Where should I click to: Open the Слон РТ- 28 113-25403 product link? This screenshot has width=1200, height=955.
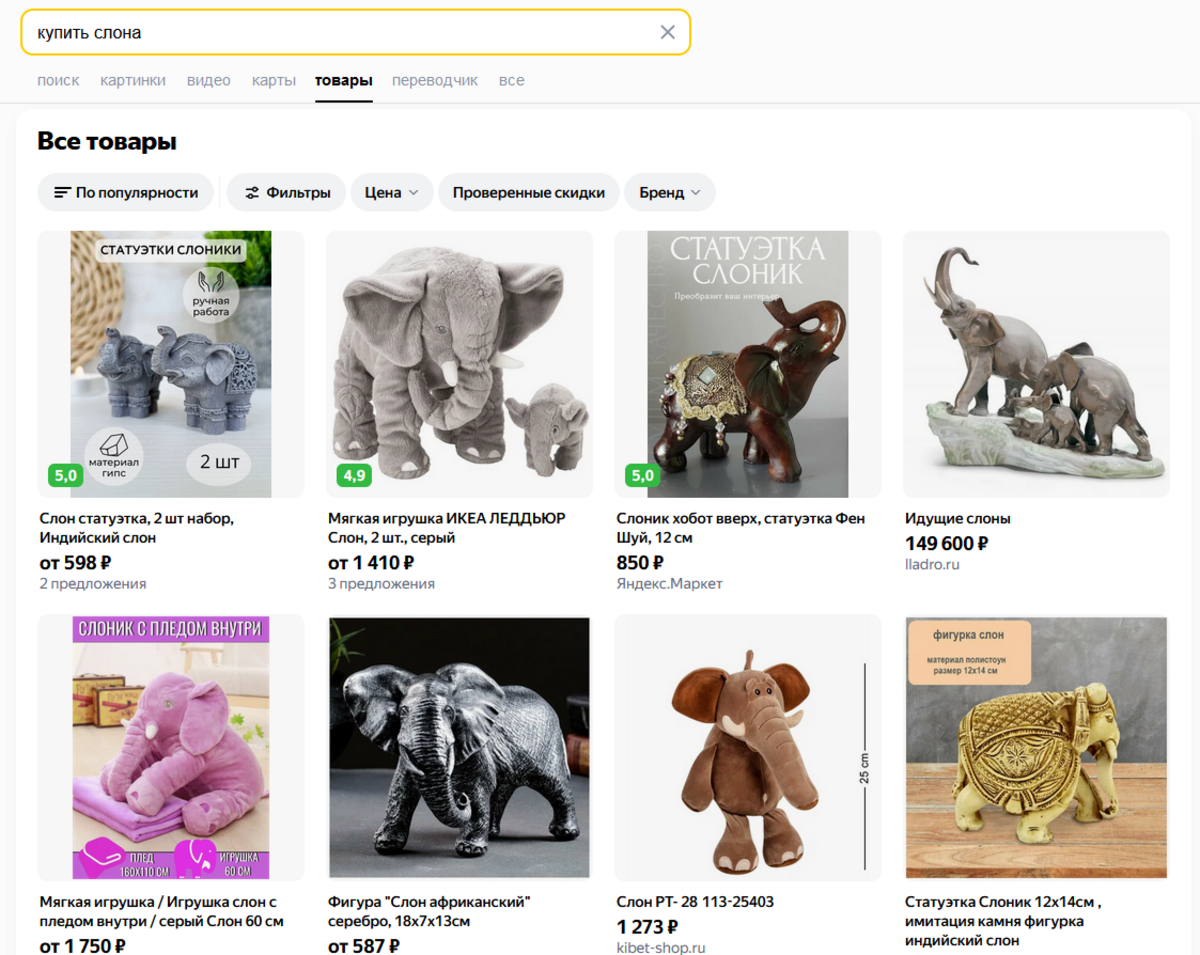tap(695, 901)
